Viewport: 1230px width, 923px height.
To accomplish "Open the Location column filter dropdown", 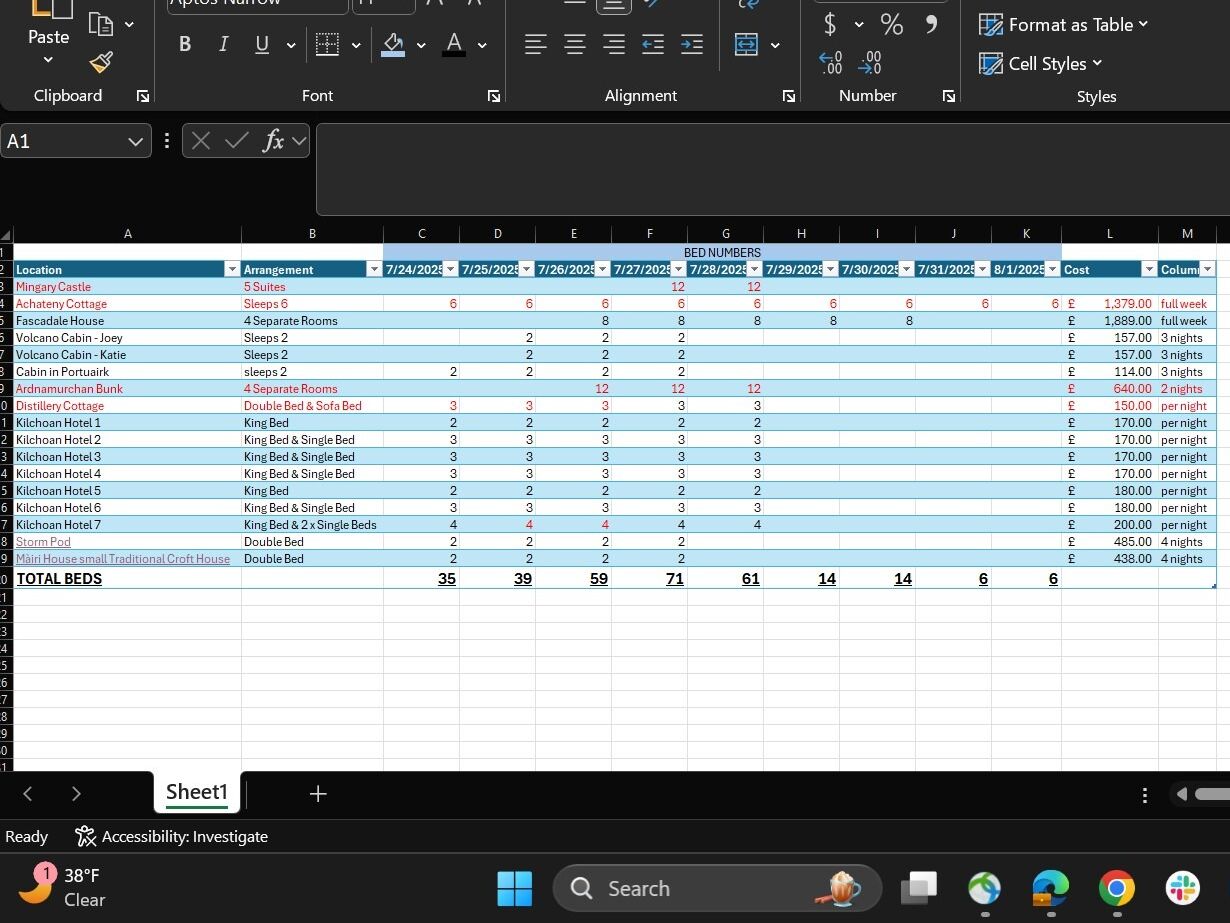I will (x=232, y=270).
